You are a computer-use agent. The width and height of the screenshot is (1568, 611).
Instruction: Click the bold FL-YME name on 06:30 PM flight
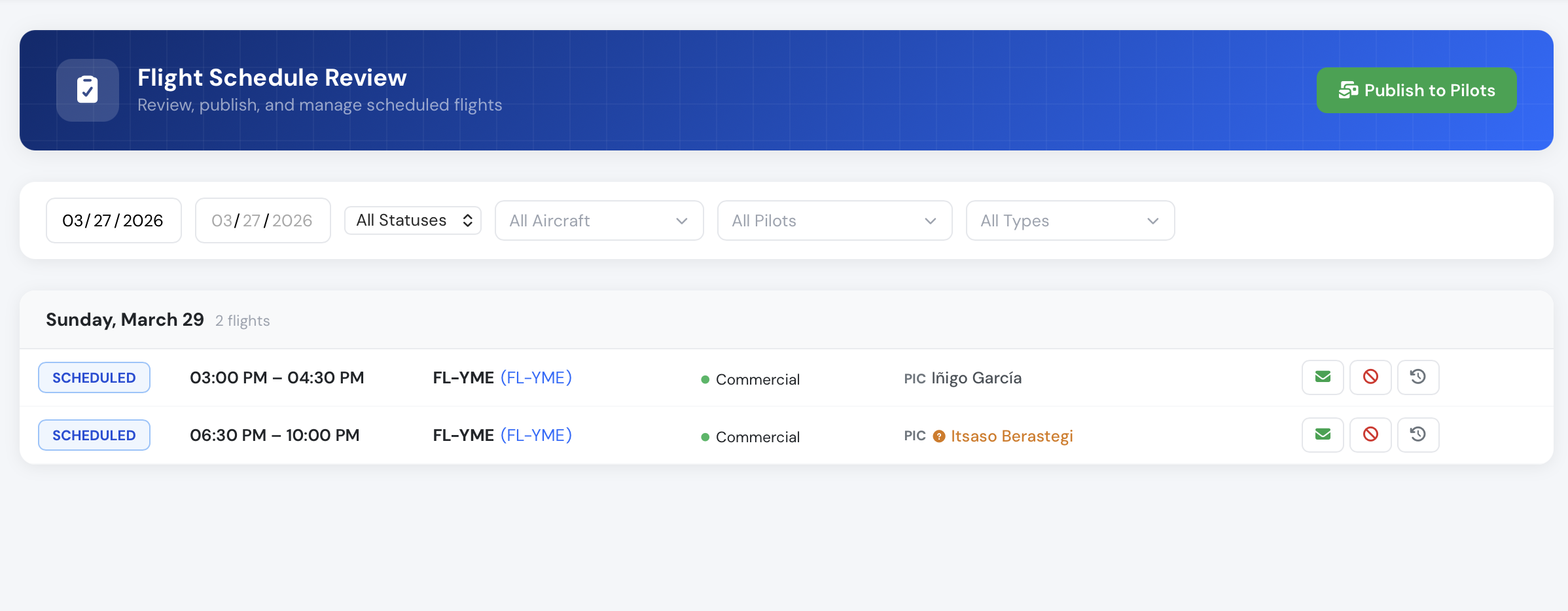coord(463,435)
